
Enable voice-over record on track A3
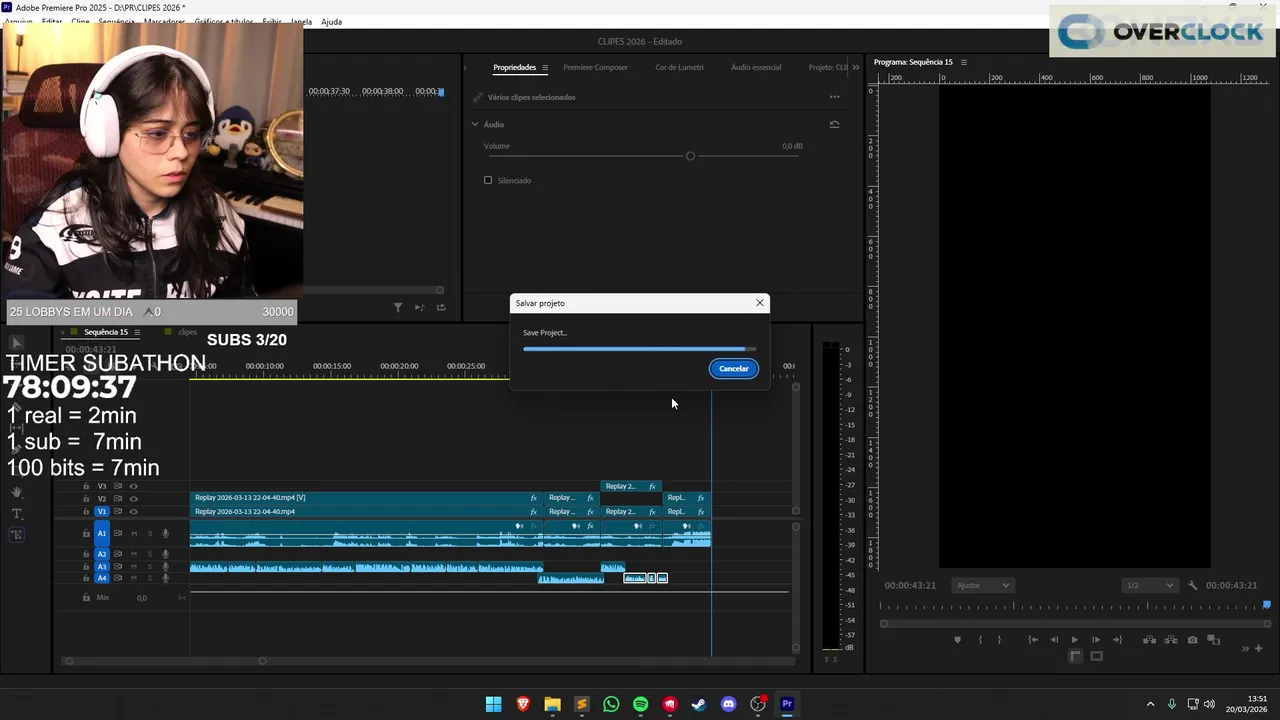[166, 566]
